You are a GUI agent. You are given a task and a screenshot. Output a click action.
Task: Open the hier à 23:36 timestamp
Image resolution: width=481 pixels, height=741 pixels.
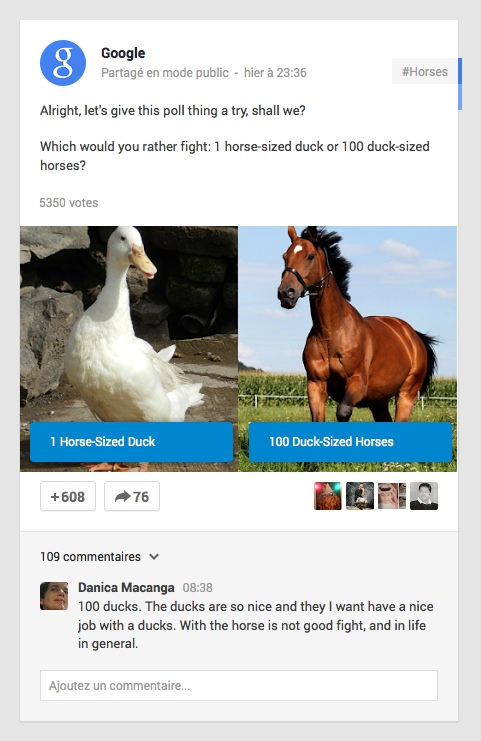pyautogui.click(x=275, y=73)
